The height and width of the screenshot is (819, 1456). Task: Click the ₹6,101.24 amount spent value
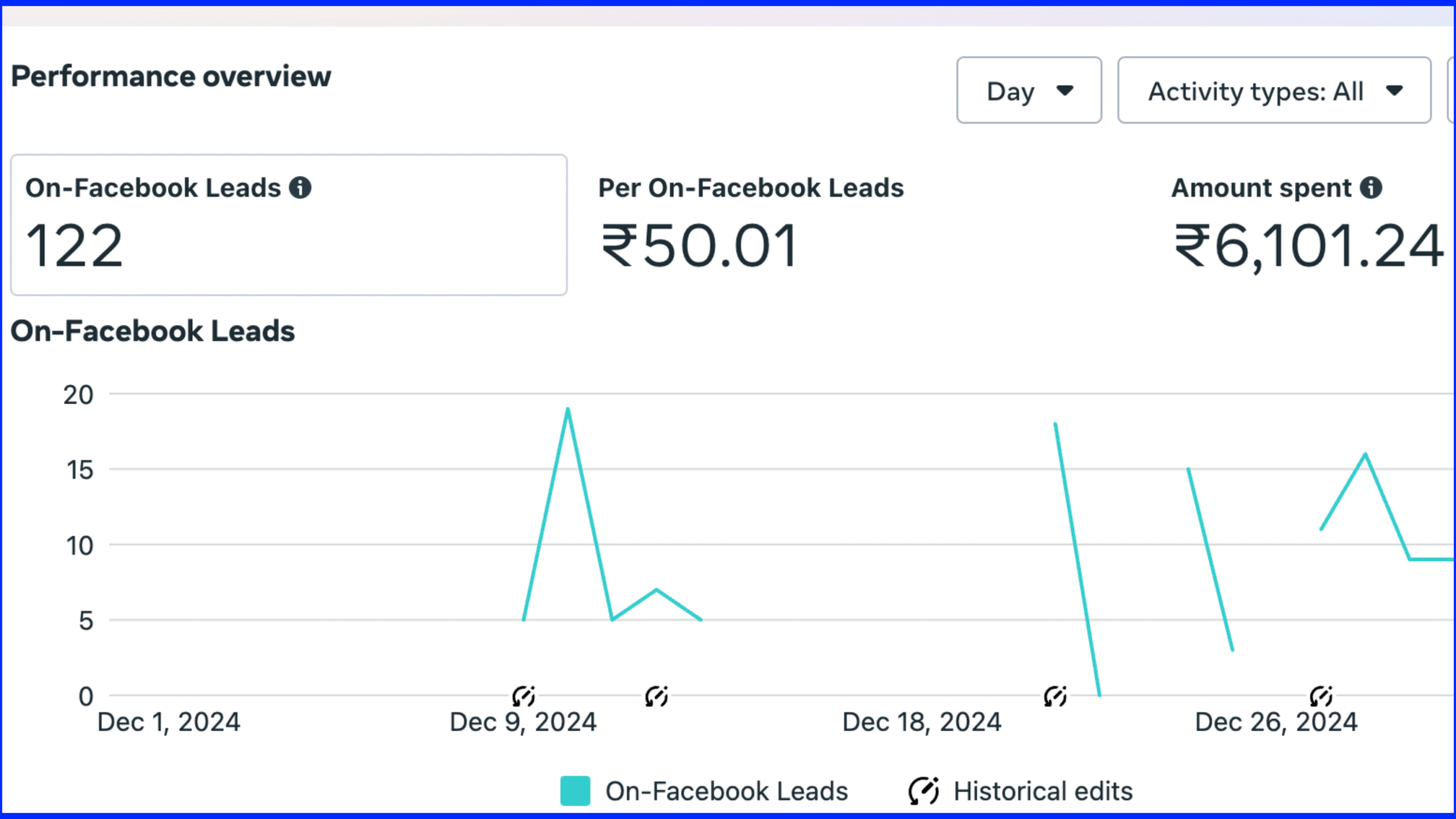1308,246
